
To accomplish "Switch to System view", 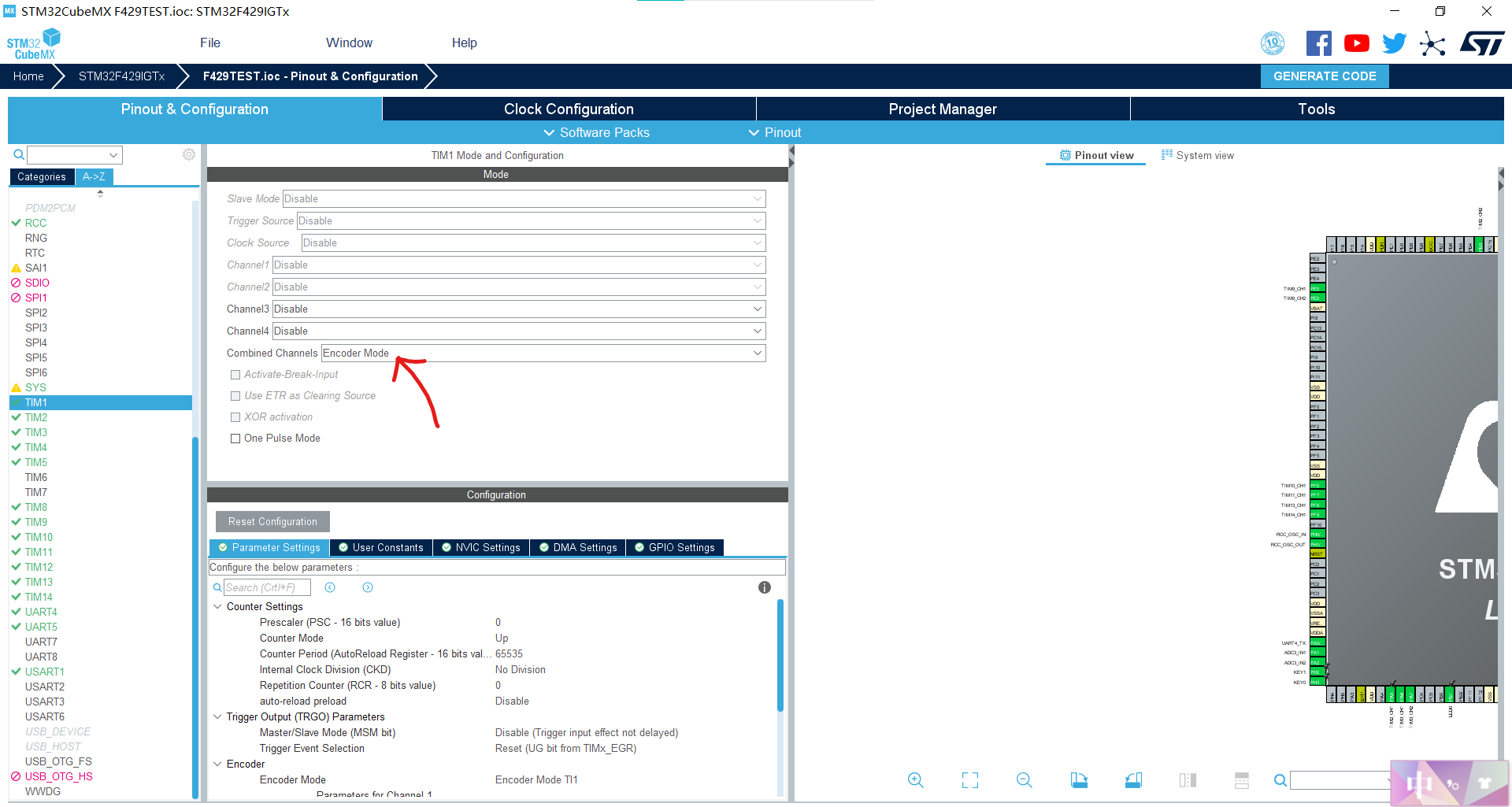I will [x=1198, y=155].
